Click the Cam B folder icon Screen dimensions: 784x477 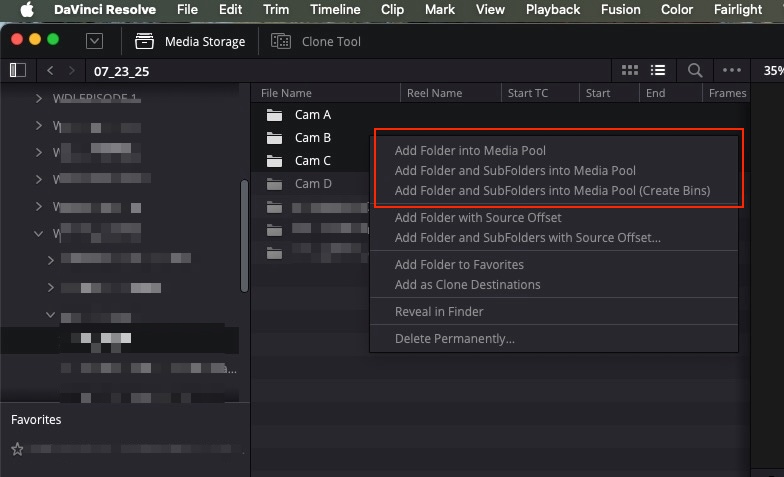(274, 138)
